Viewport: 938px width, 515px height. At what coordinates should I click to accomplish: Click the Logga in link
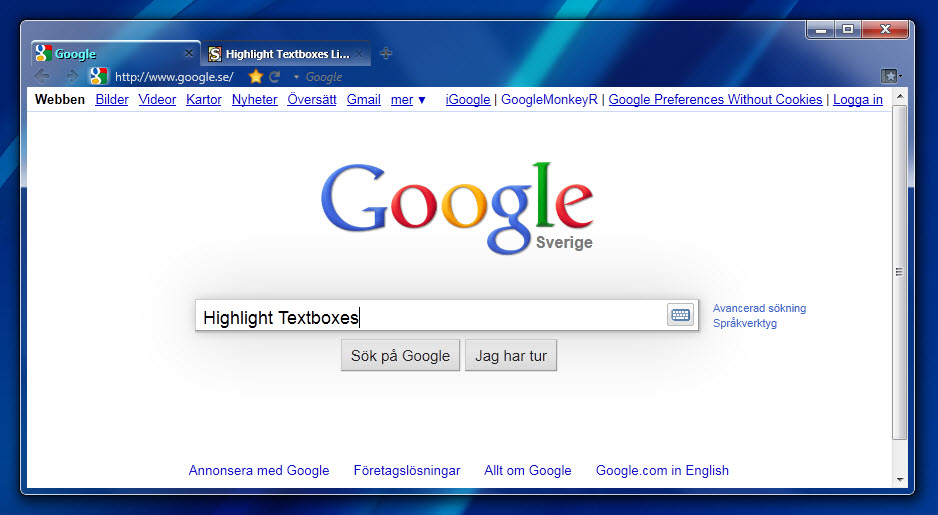point(858,100)
